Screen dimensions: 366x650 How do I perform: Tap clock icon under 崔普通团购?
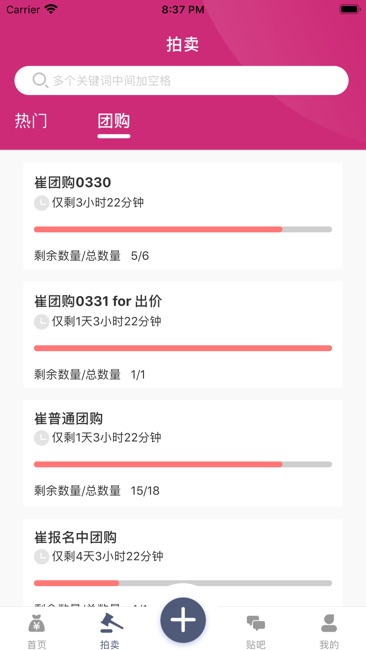pos(41,438)
